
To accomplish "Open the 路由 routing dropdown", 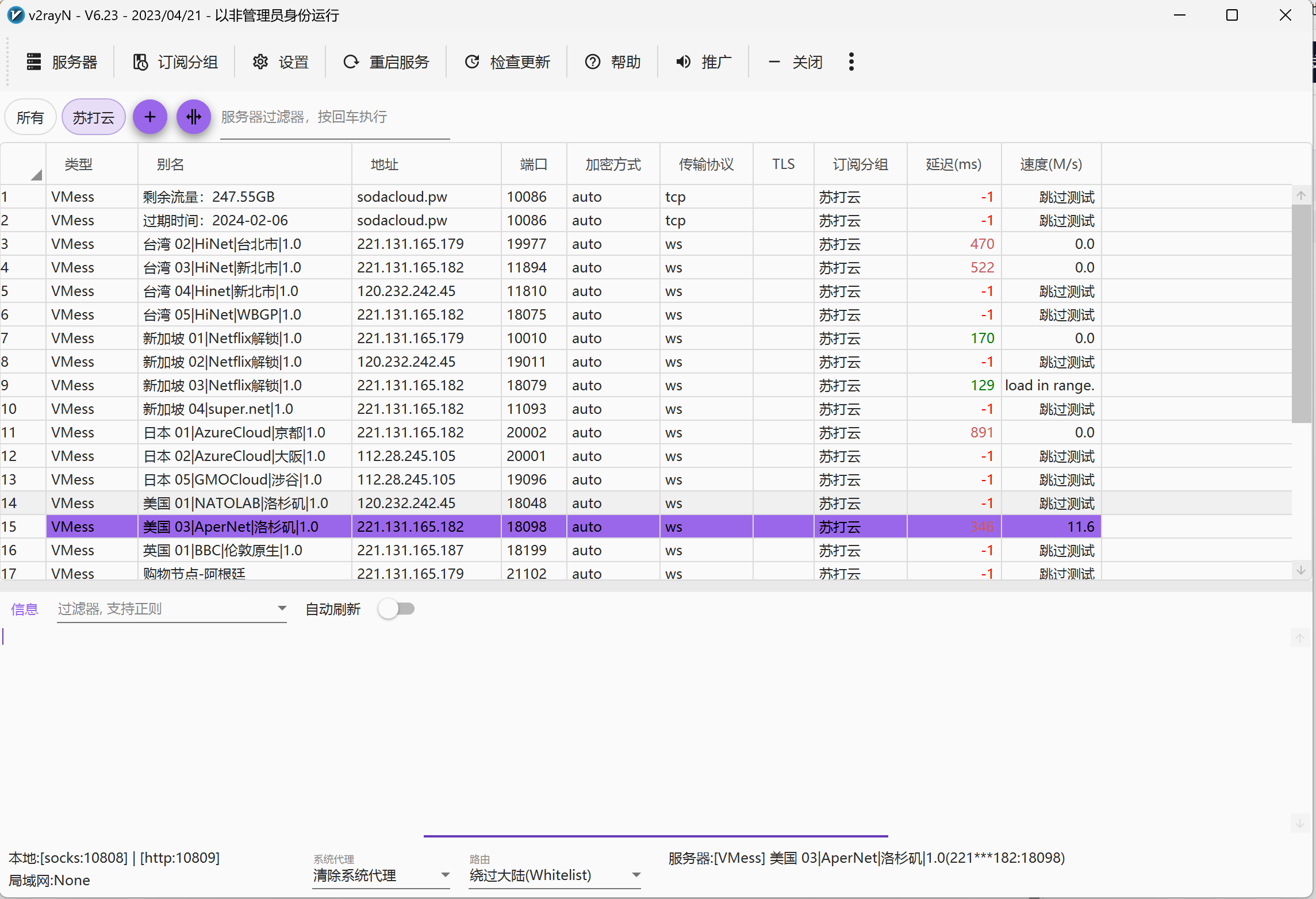I will point(554,875).
